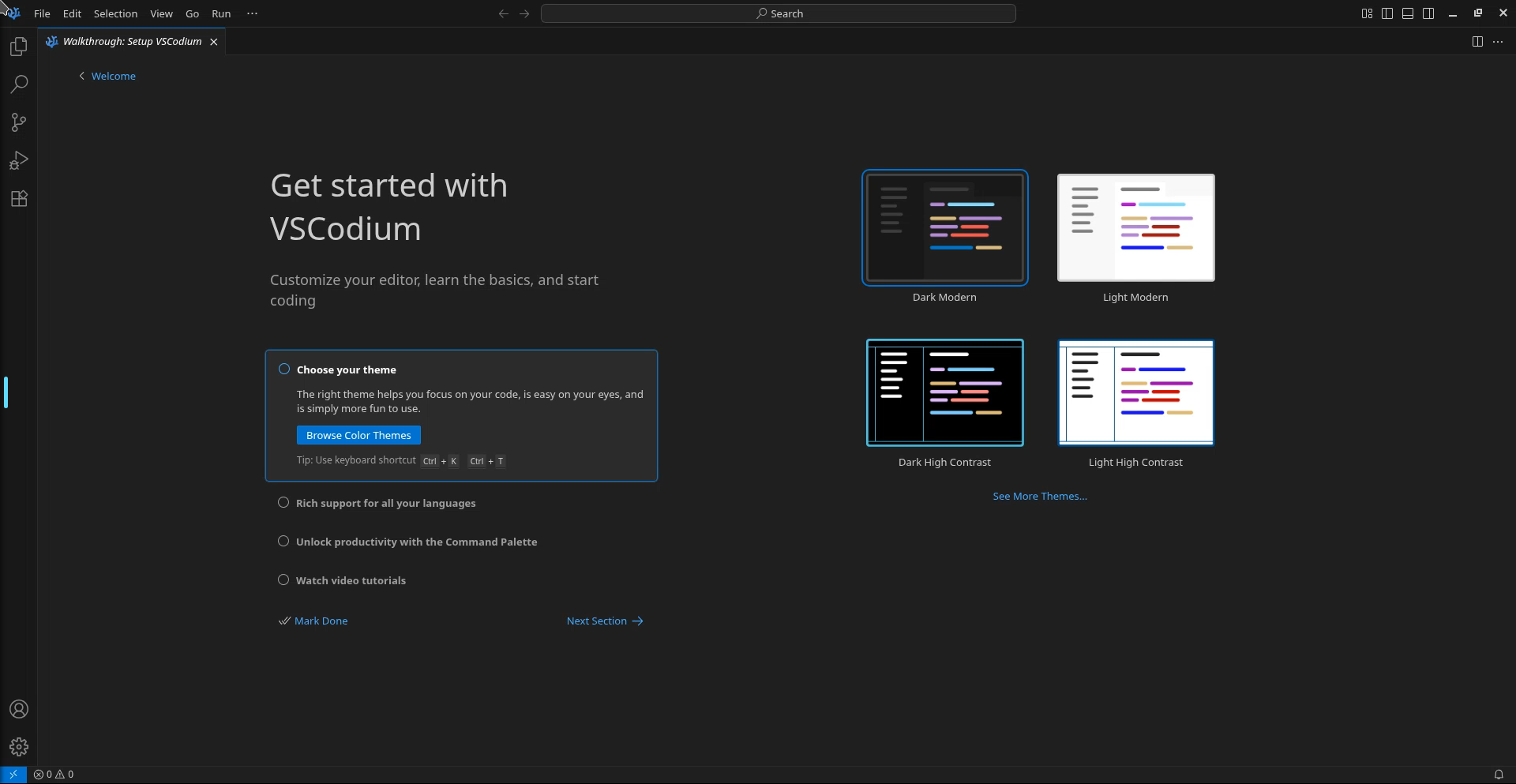Open the Accounts menu icon
1516x784 pixels.
click(x=19, y=710)
